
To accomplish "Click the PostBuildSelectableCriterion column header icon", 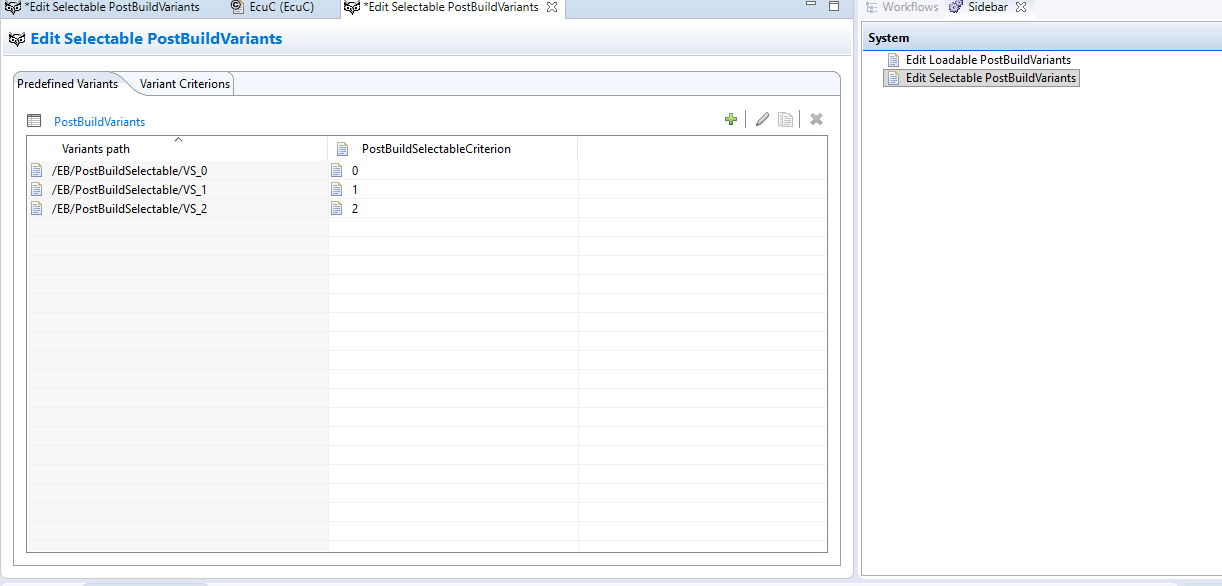I will click(342, 149).
